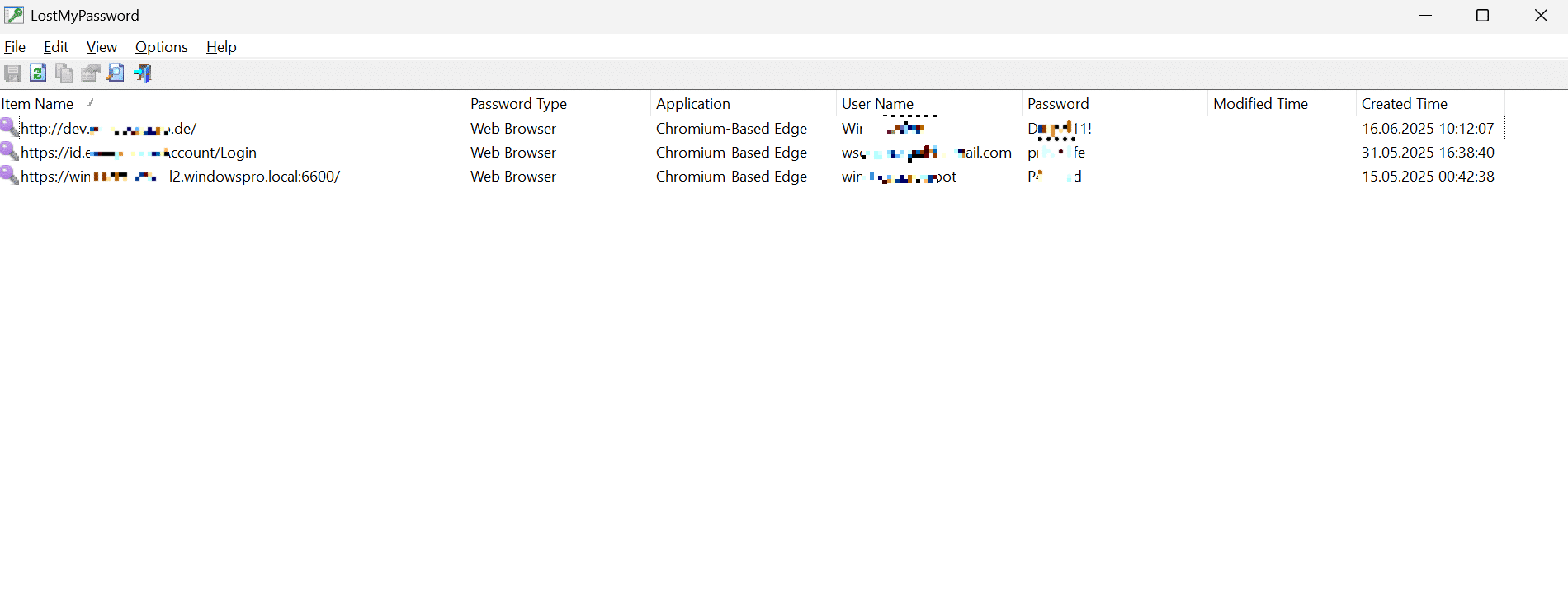This screenshot has height=590, width=1568.
Task: Click the Copy Selected Items toolbar icon
Action: [64, 73]
